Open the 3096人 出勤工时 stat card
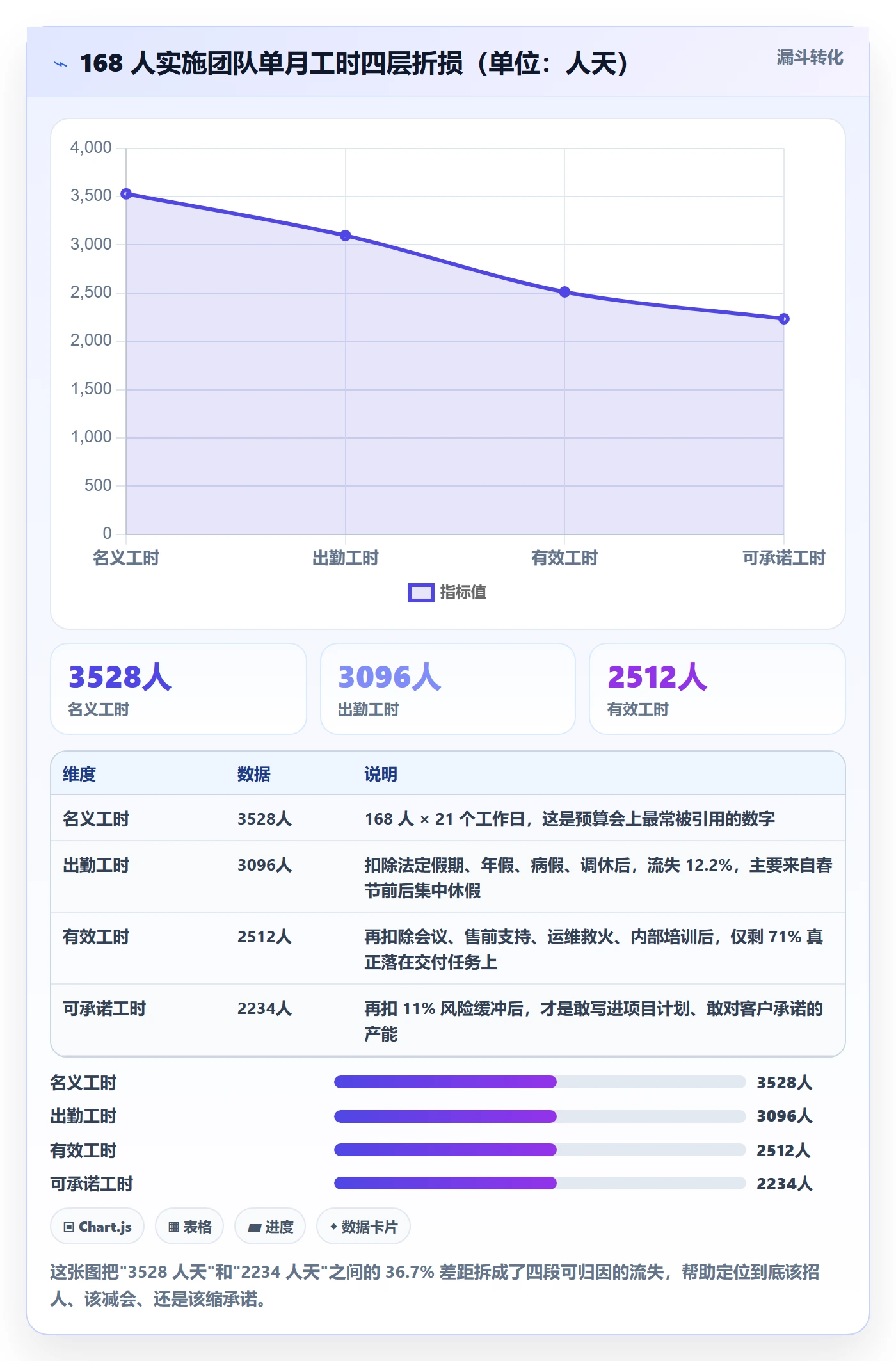The height and width of the screenshot is (1361, 896). pyautogui.click(x=448, y=689)
